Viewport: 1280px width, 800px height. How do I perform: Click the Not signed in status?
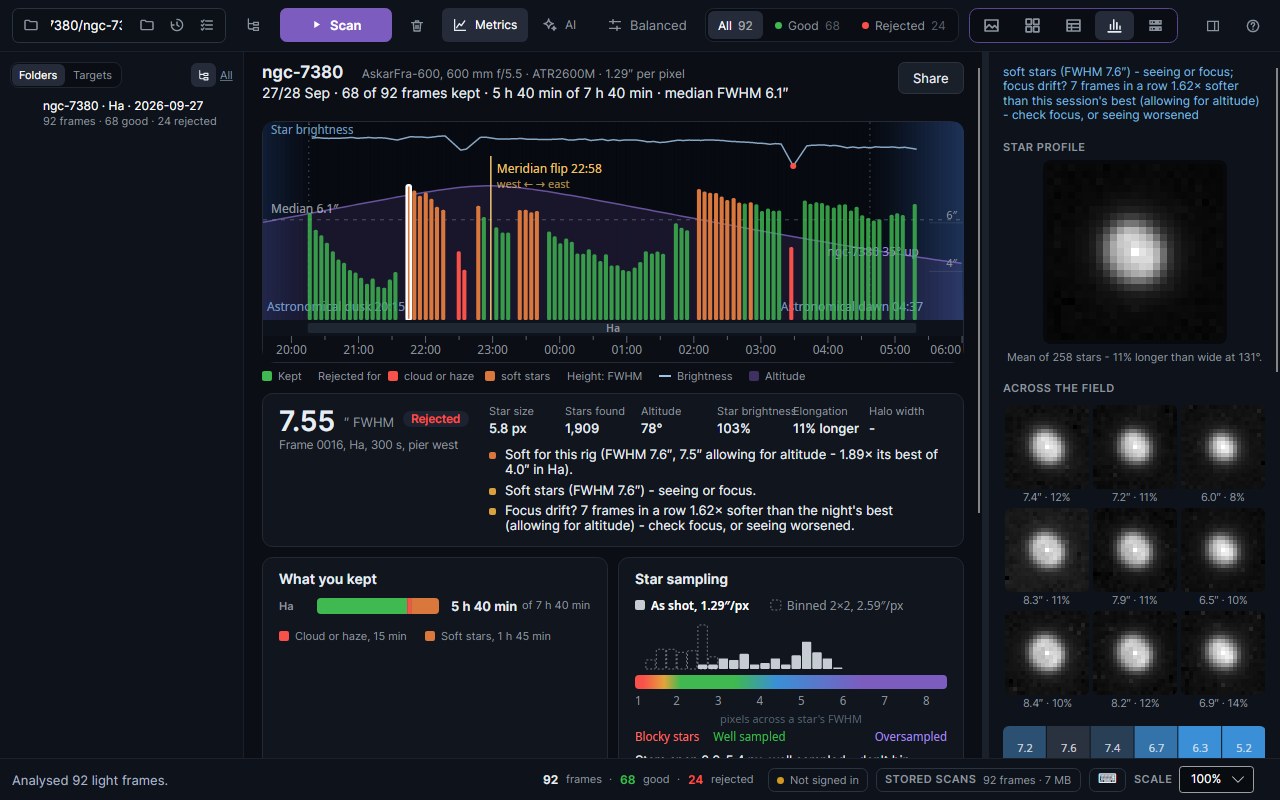(x=816, y=780)
